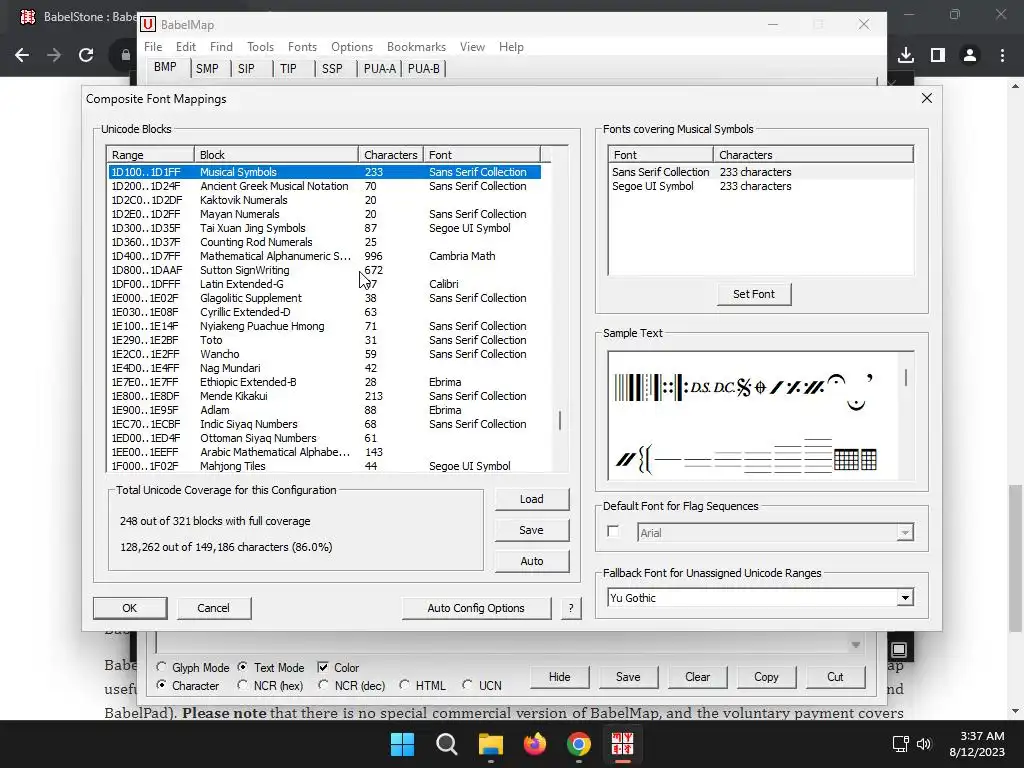The image size is (1024, 768).
Task: Click the BabelMap app icon in title bar
Action: (148, 25)
